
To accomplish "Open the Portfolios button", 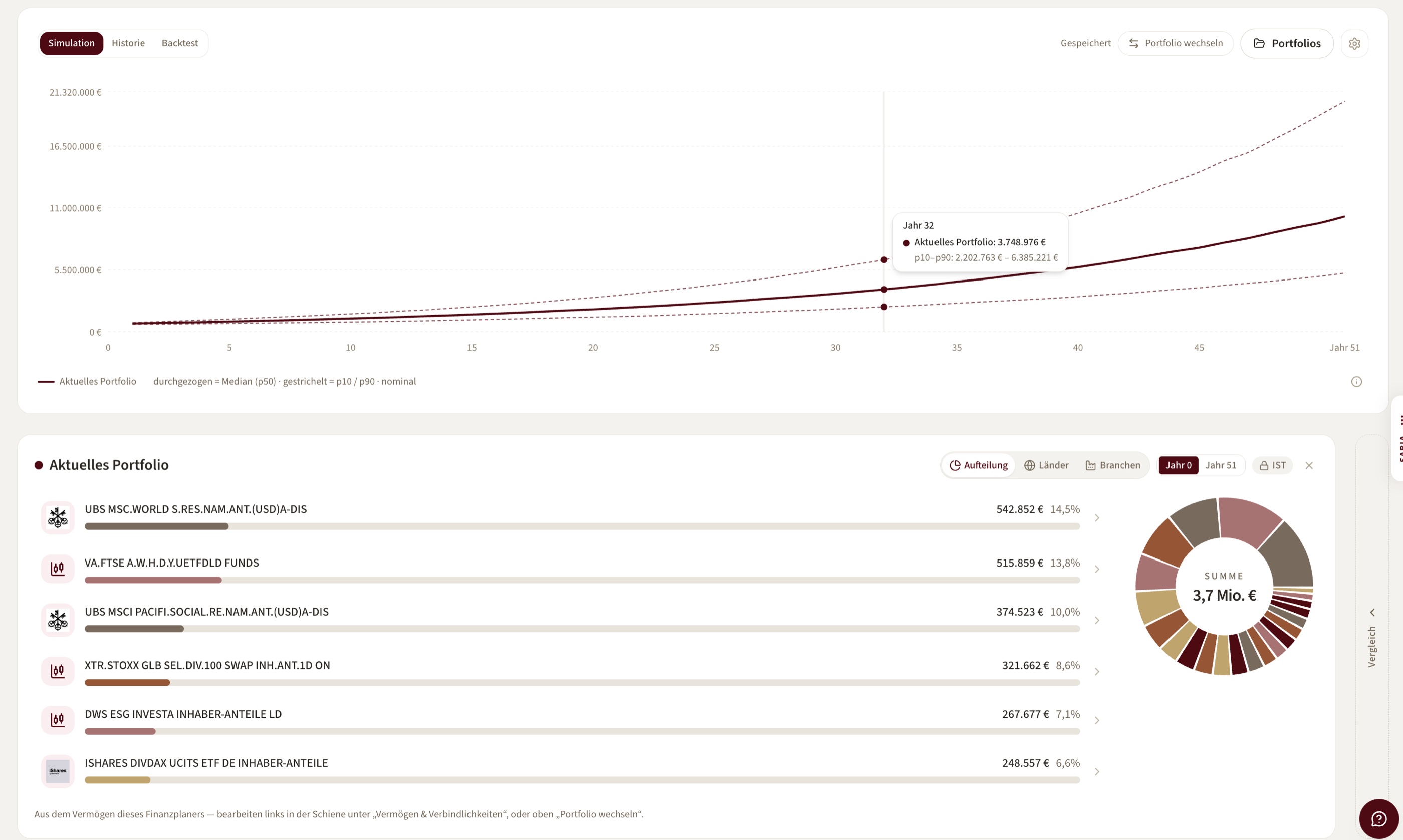I will click(x=1286, y=43).
